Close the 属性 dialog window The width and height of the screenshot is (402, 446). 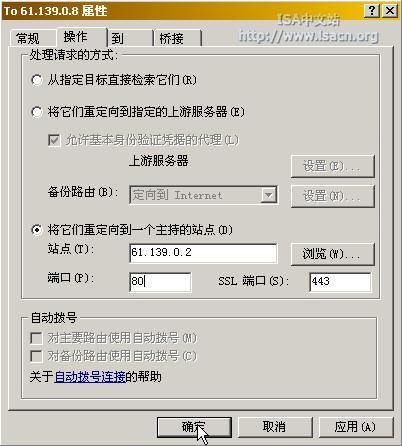point(389,11)
